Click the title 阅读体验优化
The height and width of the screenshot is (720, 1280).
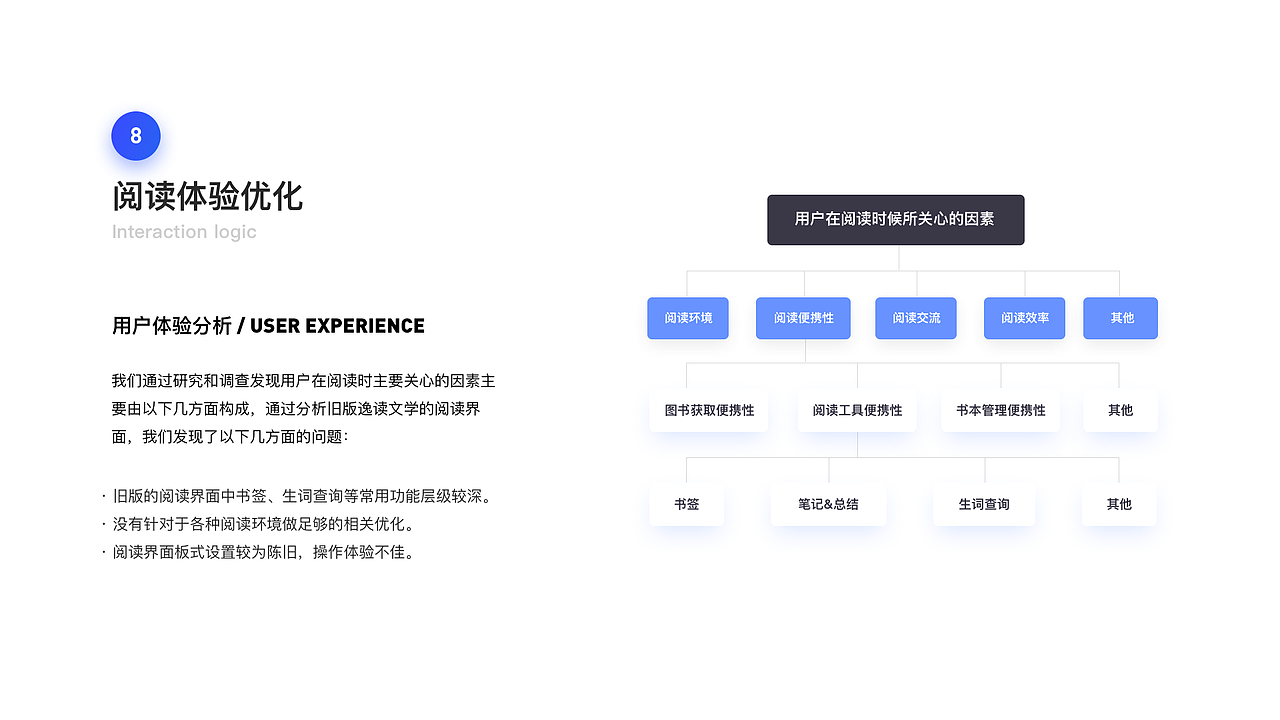pos(207,196)
